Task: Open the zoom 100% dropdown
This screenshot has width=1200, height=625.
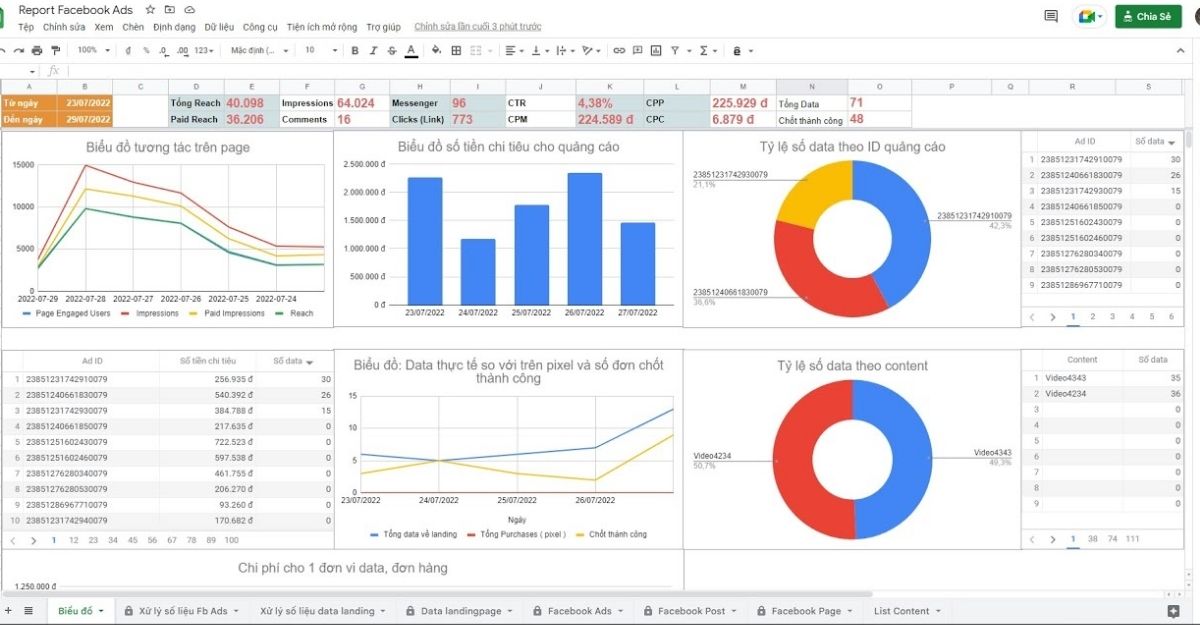Action: (x=94, y=50)
